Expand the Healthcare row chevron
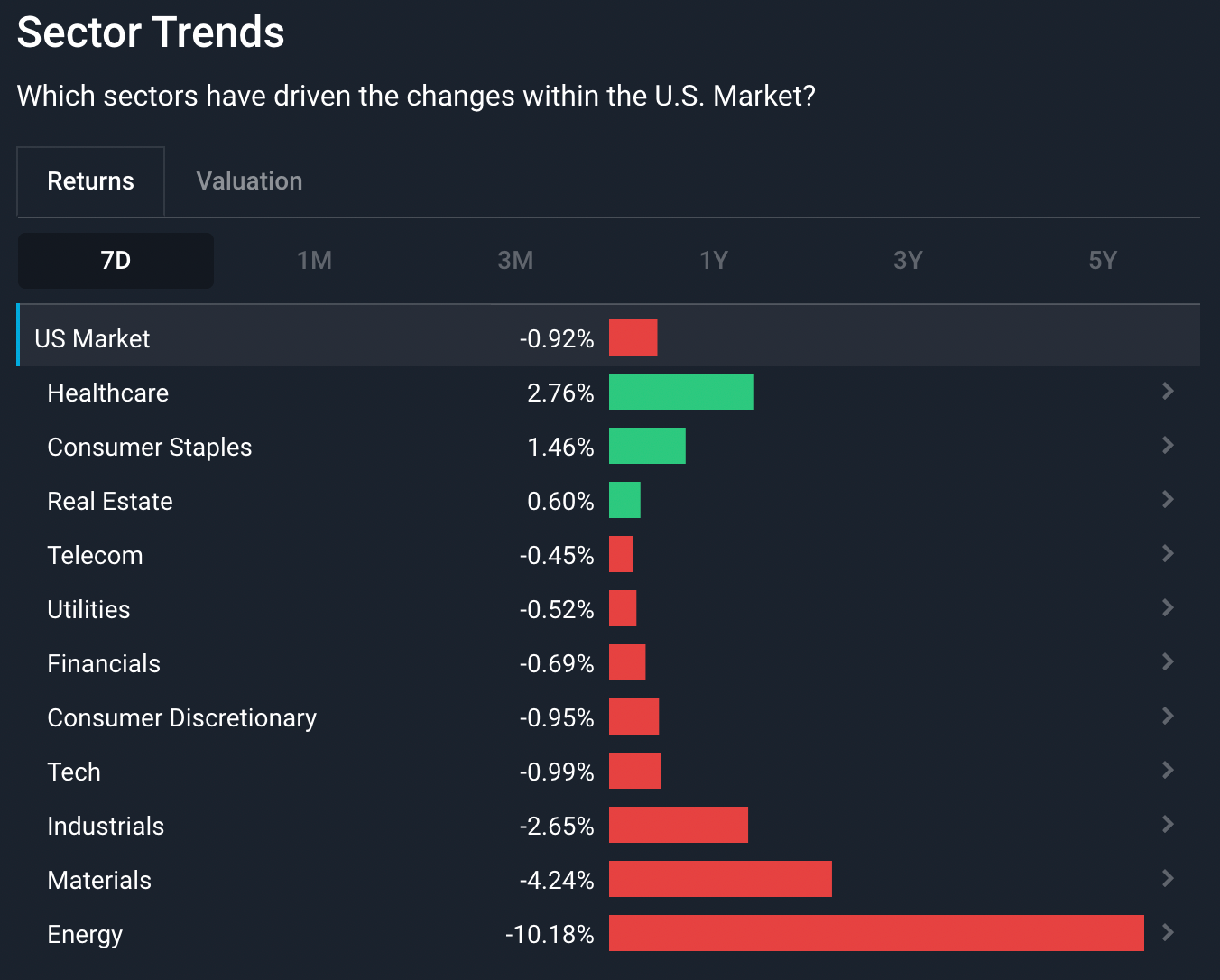This screenshot has height=980, width=1220. point(1168,391)
